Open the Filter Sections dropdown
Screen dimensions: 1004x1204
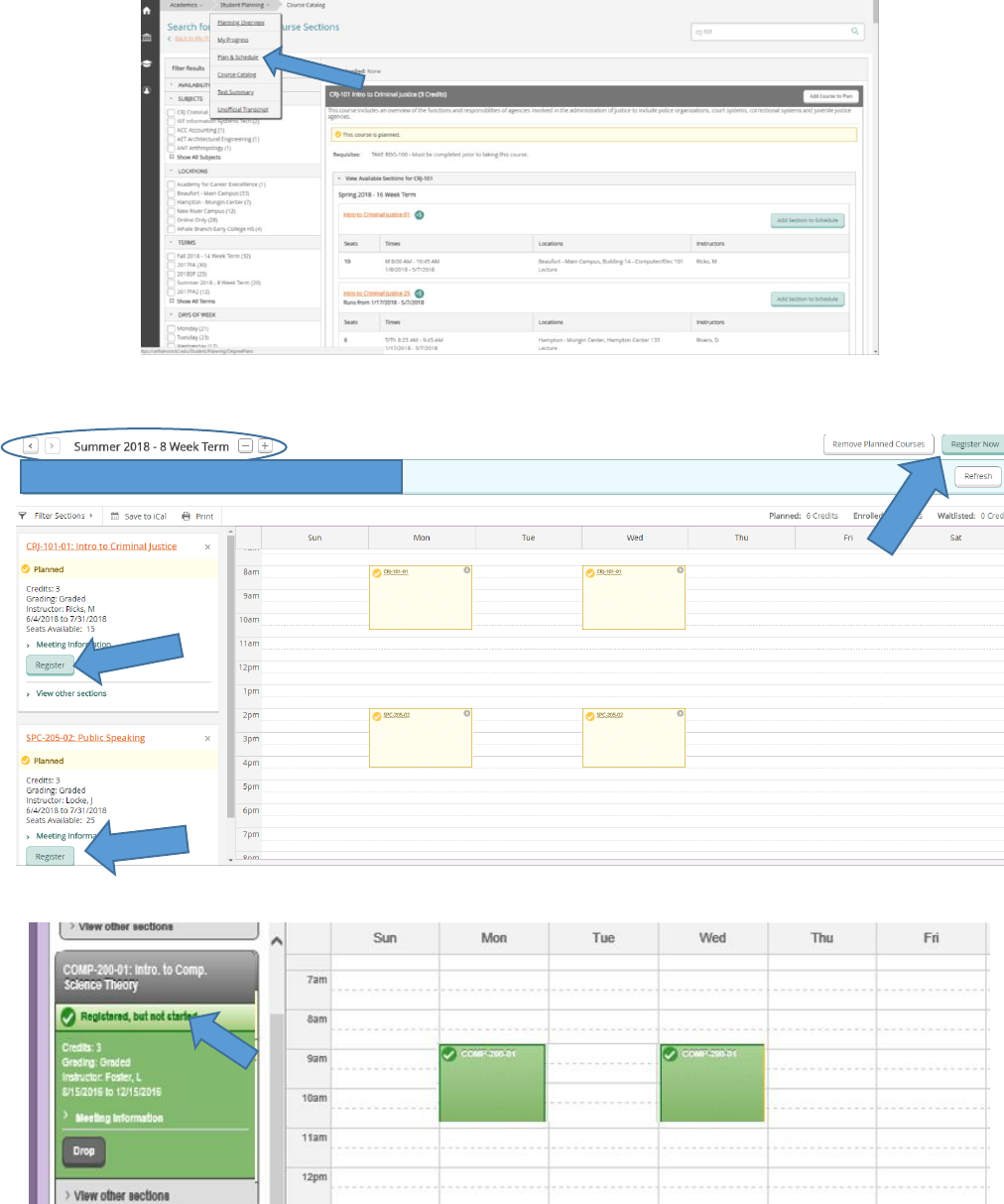(57, 516)
